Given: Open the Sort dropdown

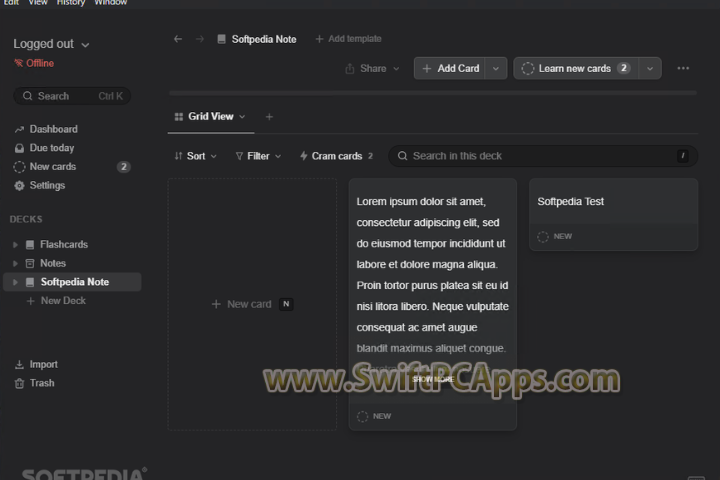Looking at the screenshot, I should point(196,156).
